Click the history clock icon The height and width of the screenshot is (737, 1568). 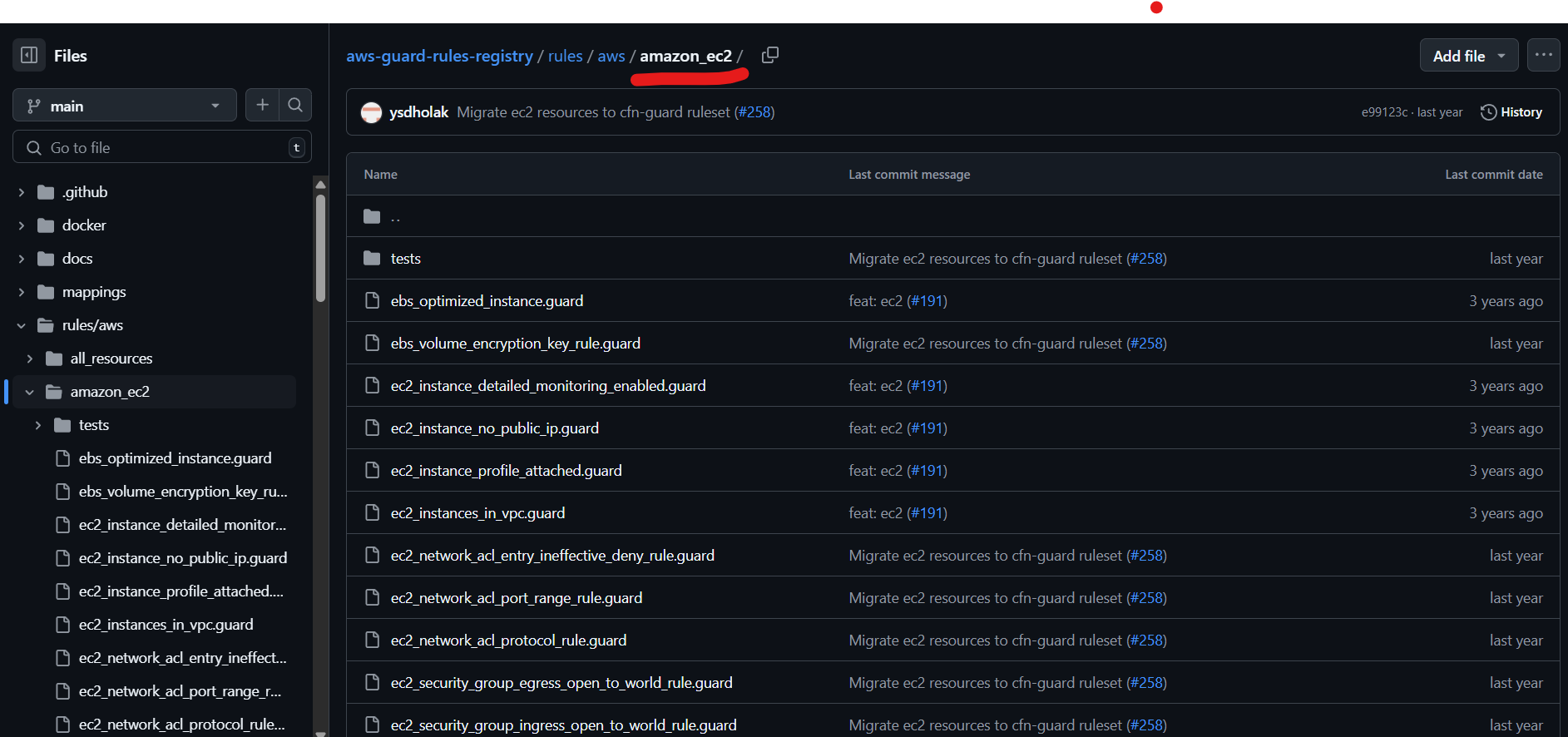pyautogui.click(x=1488, y=112)
